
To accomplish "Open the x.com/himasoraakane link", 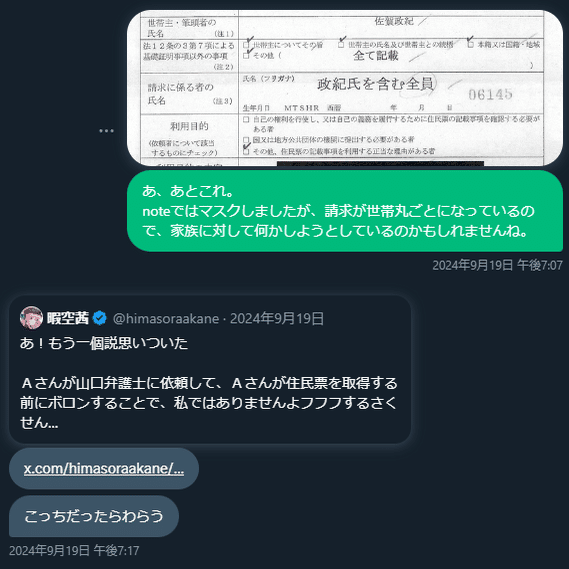I will click(104, 468).
